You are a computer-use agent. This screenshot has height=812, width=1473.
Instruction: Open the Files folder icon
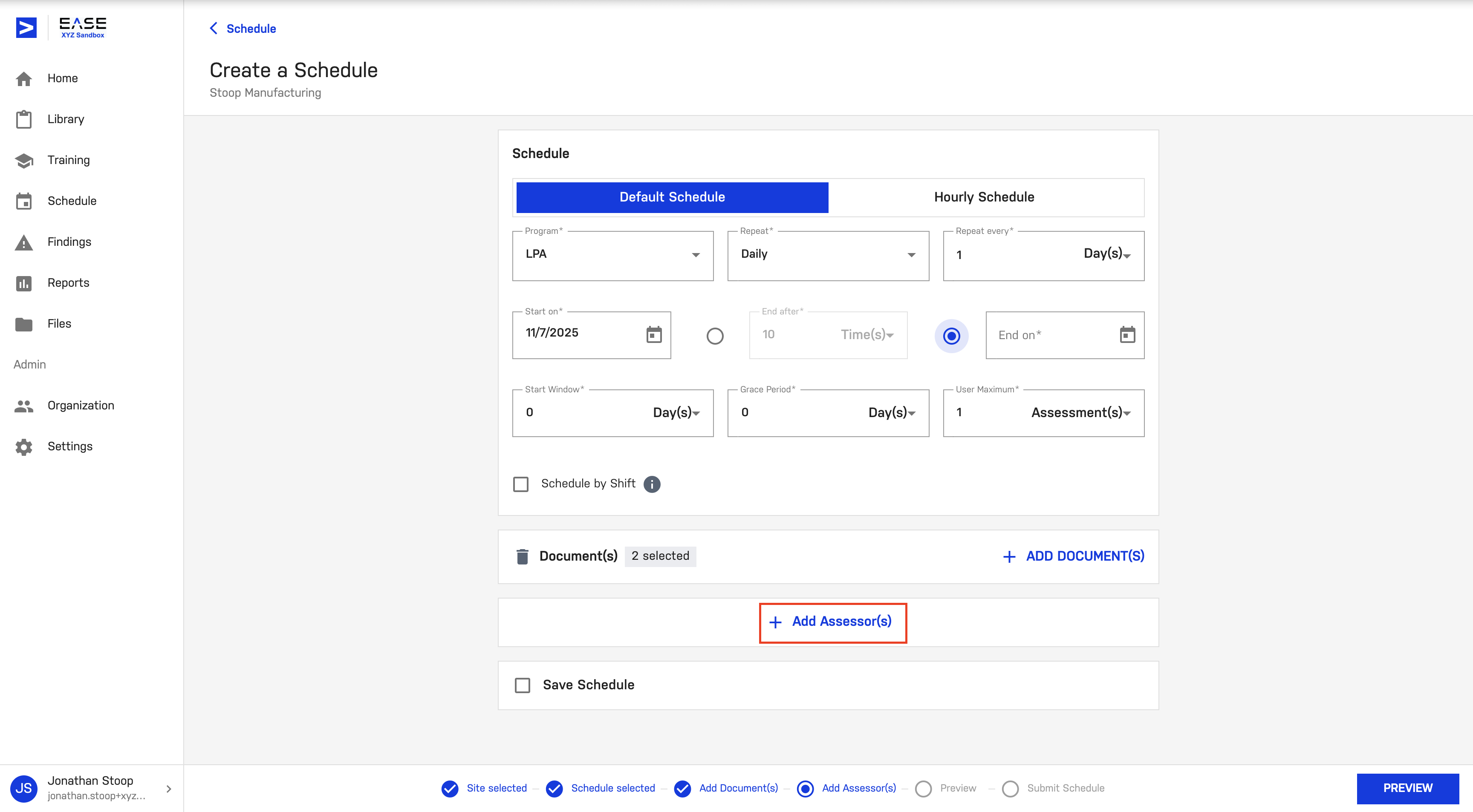tap(23, 324)
